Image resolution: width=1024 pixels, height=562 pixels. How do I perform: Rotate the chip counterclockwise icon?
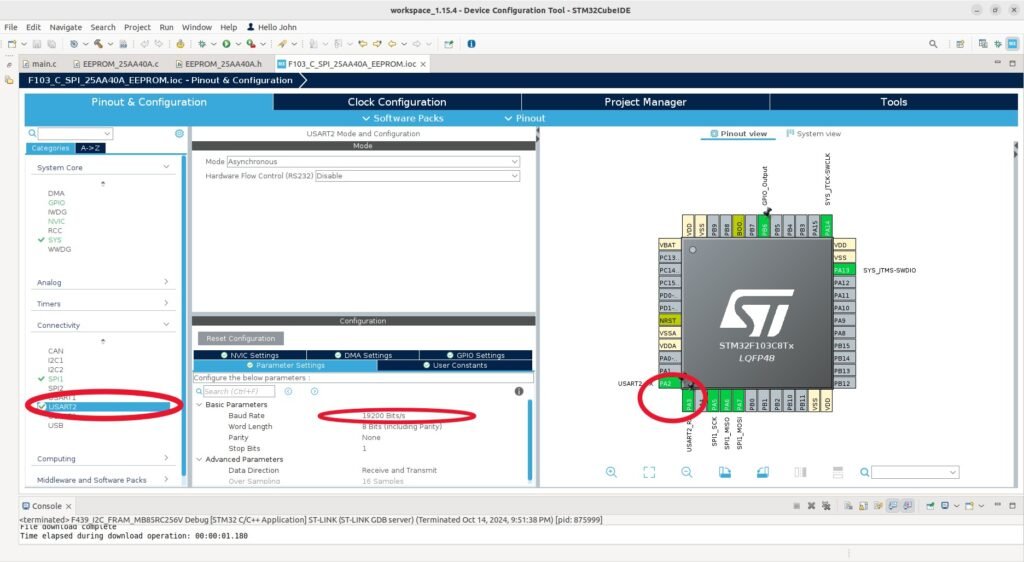(x=762, y=472)
